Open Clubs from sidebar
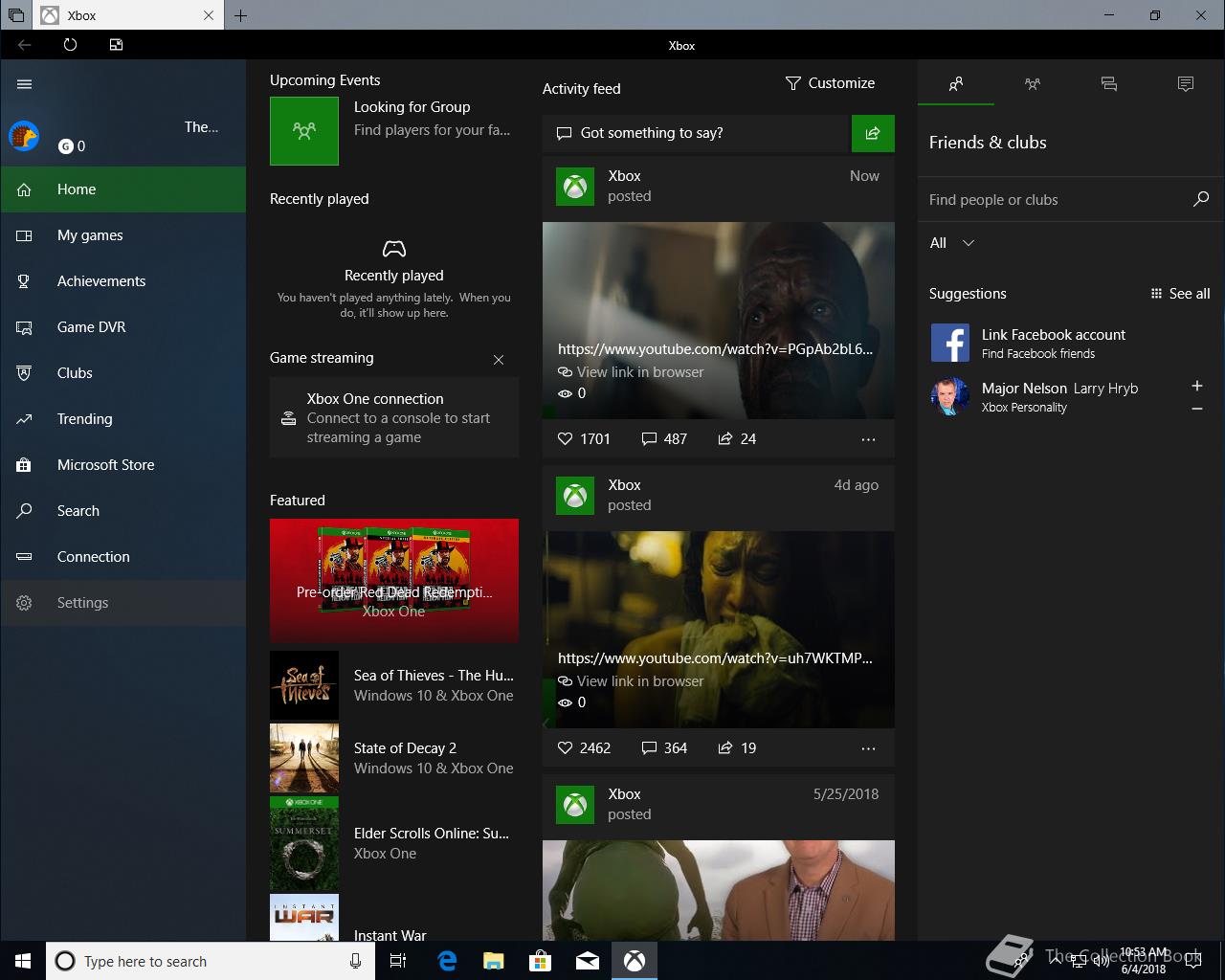Screen dimensions: 1225x980 (x=122, y=373)
